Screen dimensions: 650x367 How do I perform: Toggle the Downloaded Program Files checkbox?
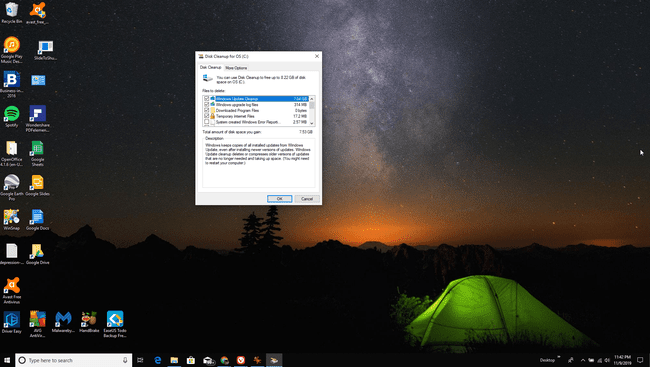pos(206,110)
